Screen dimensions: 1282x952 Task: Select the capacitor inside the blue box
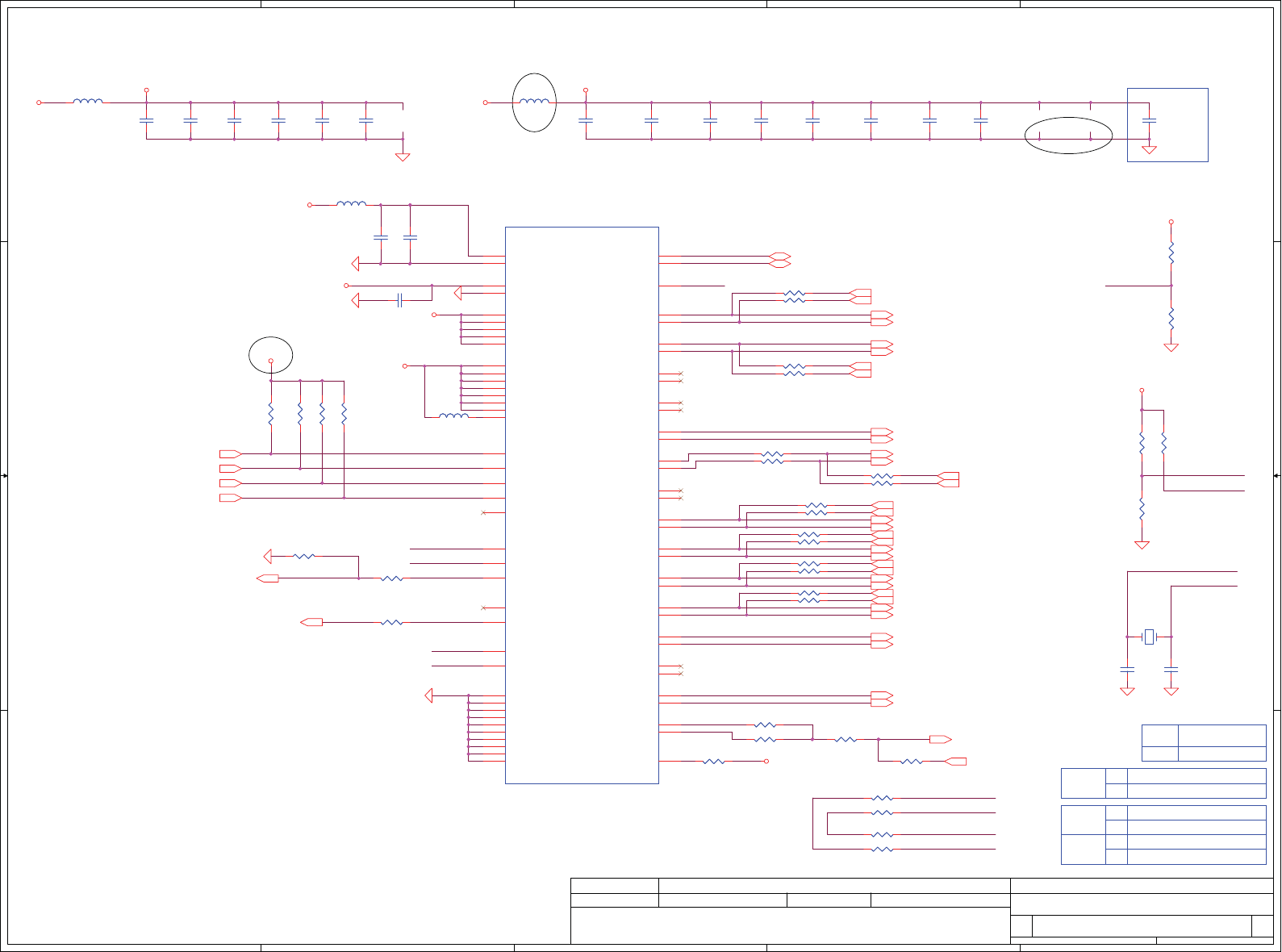pos(1149,120)
